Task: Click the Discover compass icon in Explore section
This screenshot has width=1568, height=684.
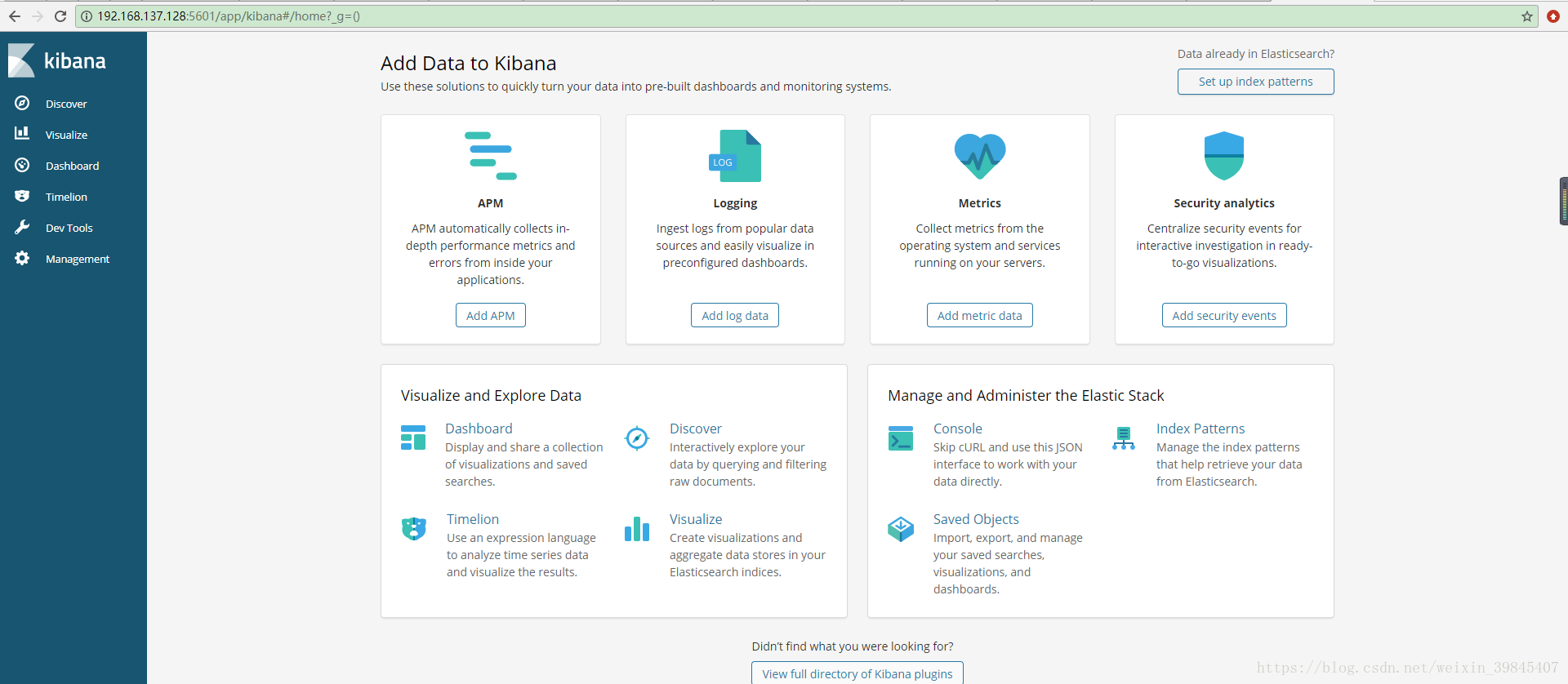Action: 637,438
